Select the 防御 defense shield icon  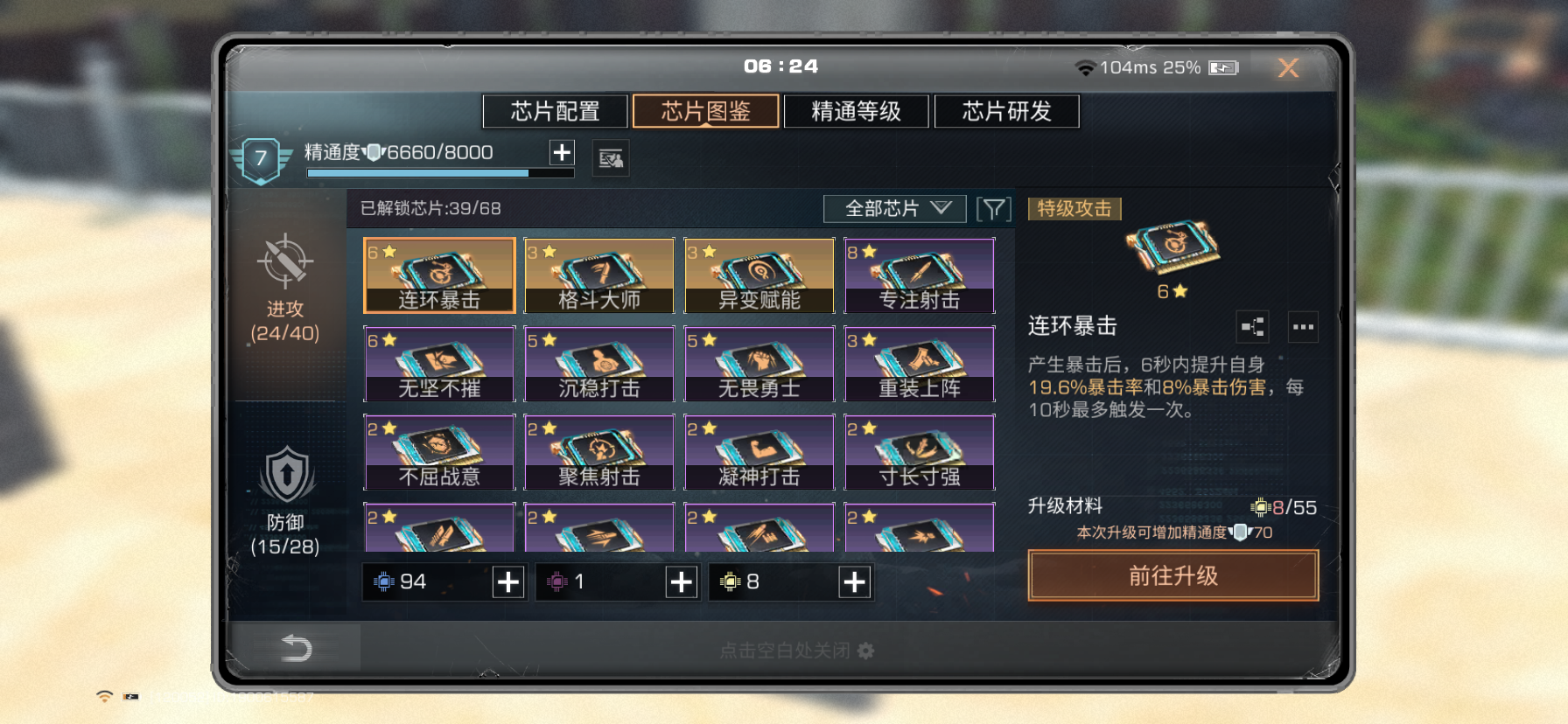click(x=286, y=475)
